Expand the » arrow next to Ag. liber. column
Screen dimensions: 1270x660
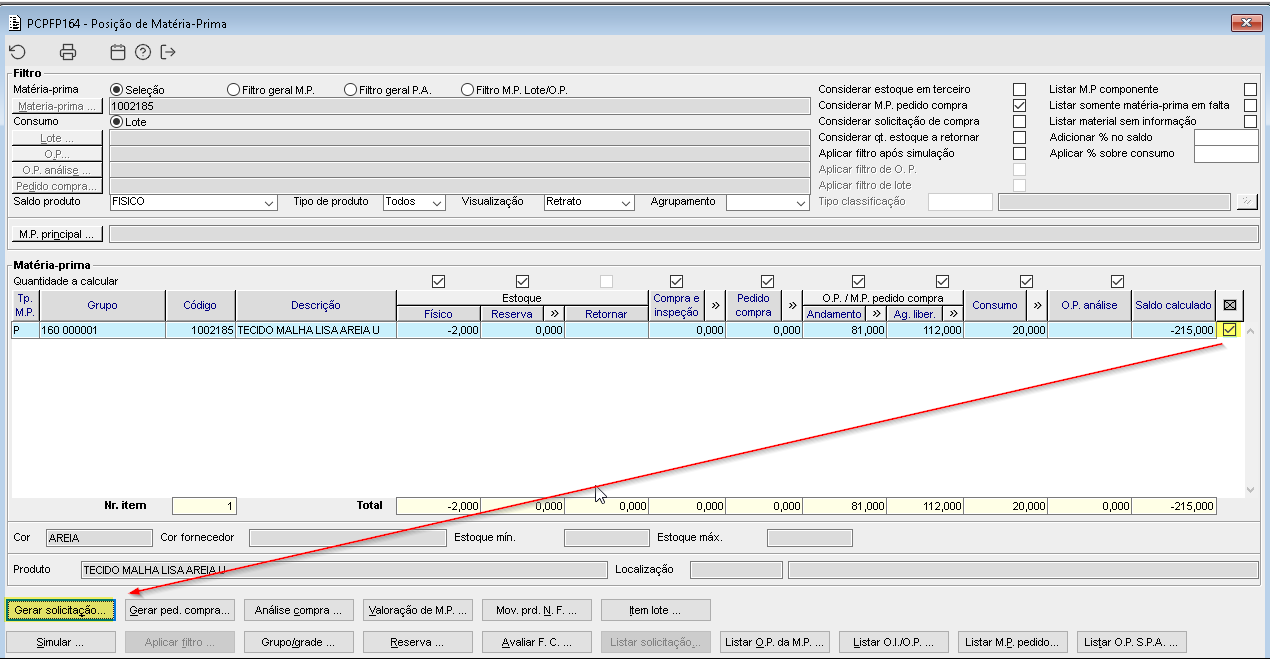point(954,313)
